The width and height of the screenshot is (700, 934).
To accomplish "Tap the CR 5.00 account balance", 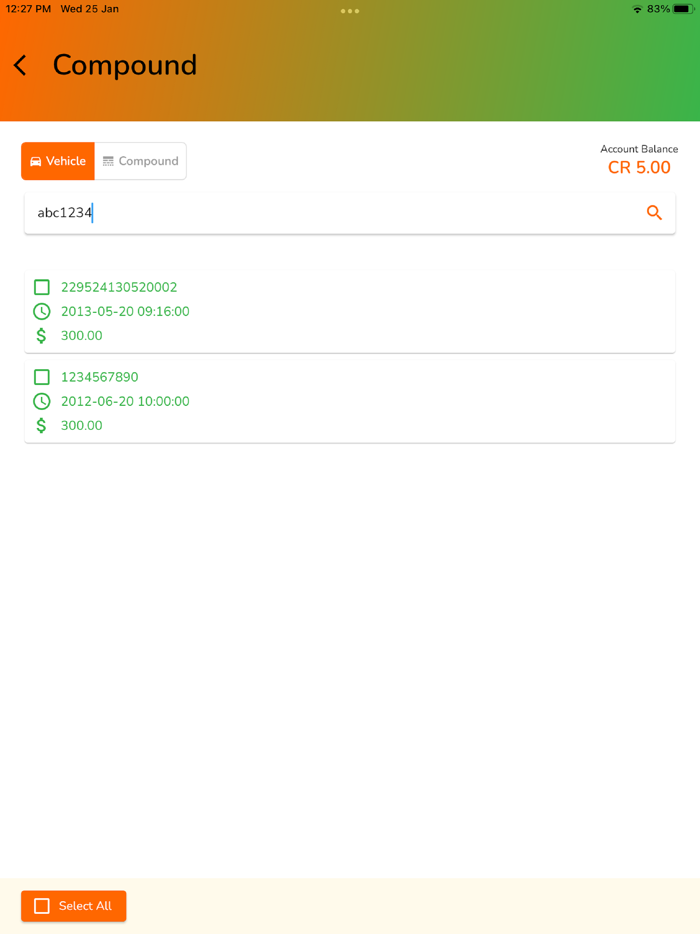I will tap(639, 167).
